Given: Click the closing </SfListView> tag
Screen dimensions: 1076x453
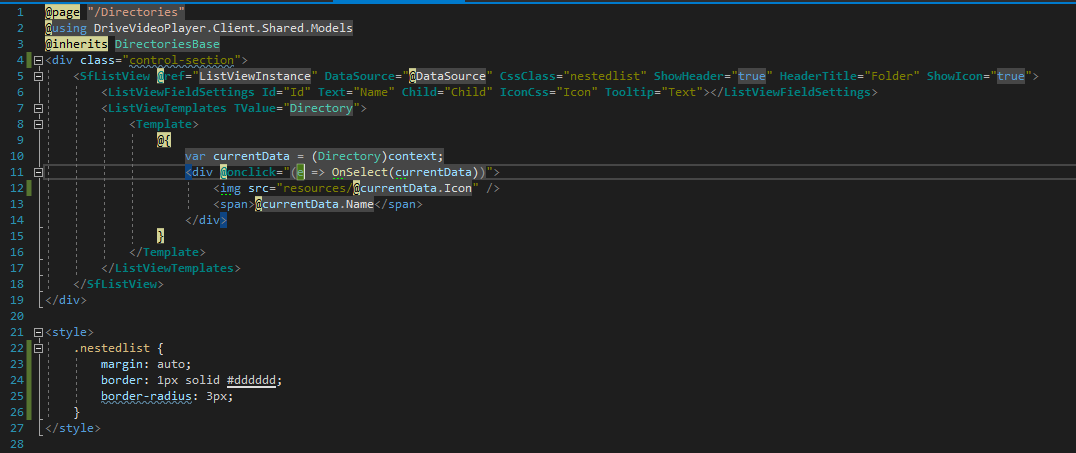Looking at the screenshot, I should click(x=119, y=284).
